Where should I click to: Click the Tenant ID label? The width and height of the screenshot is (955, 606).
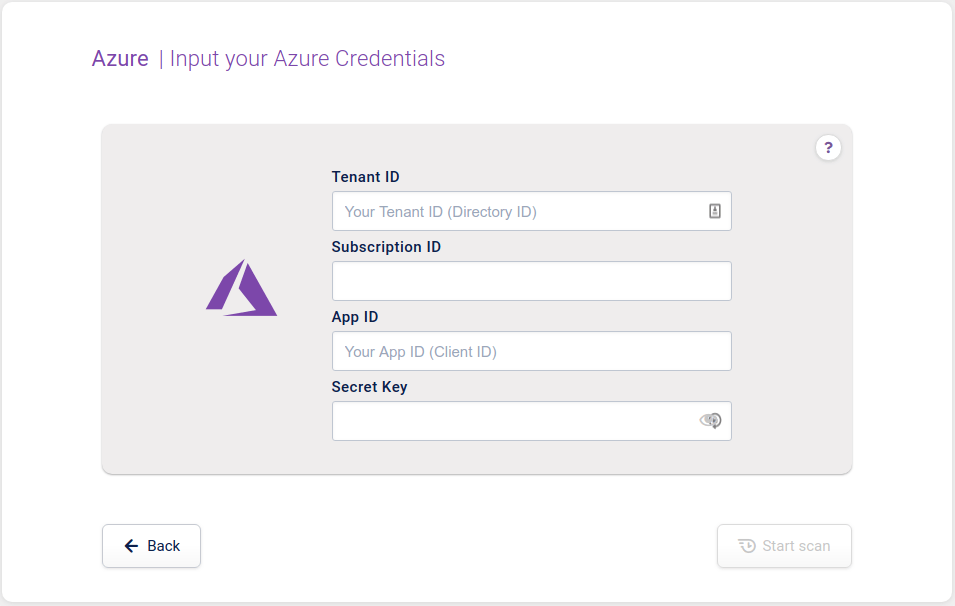coord(365,176)
